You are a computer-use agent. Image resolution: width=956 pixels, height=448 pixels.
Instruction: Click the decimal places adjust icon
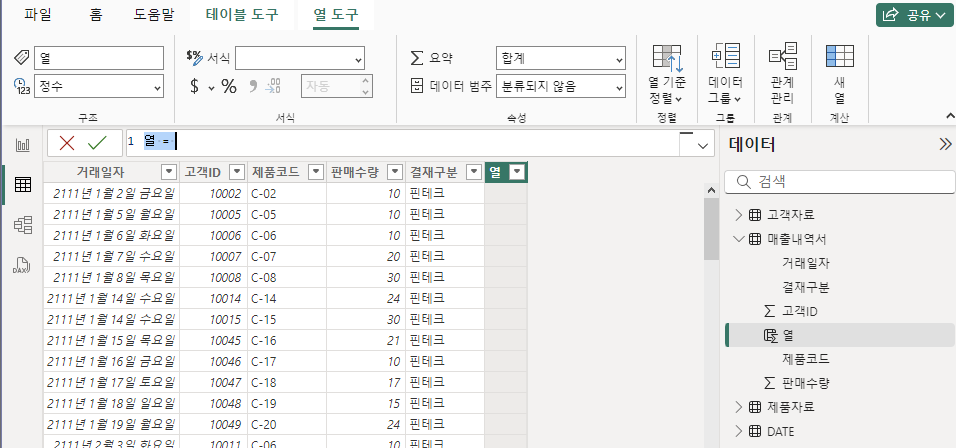click(273, 86)
